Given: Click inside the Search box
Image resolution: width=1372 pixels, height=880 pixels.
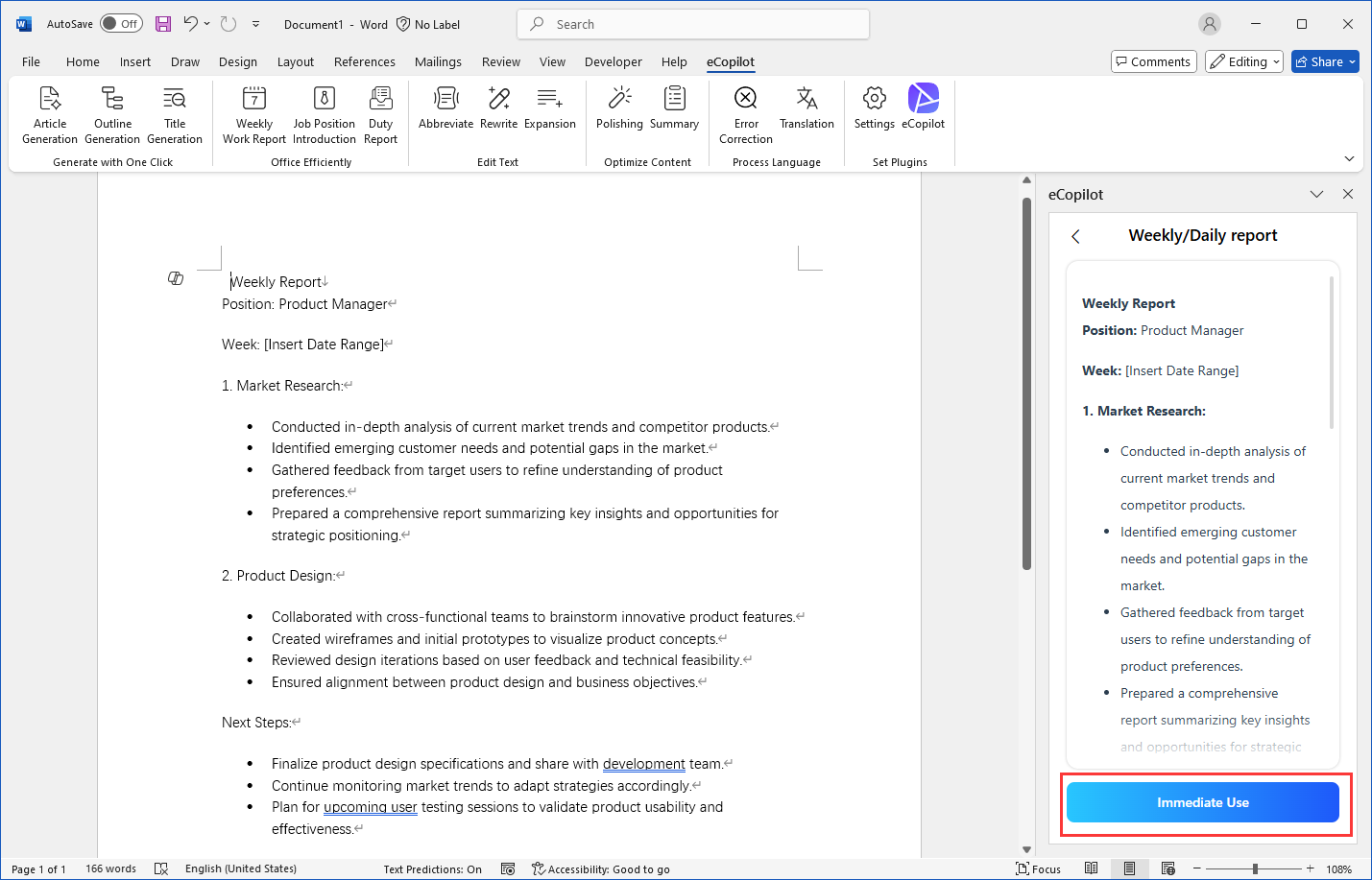Looking at the screenshot, I should point(692,23).
